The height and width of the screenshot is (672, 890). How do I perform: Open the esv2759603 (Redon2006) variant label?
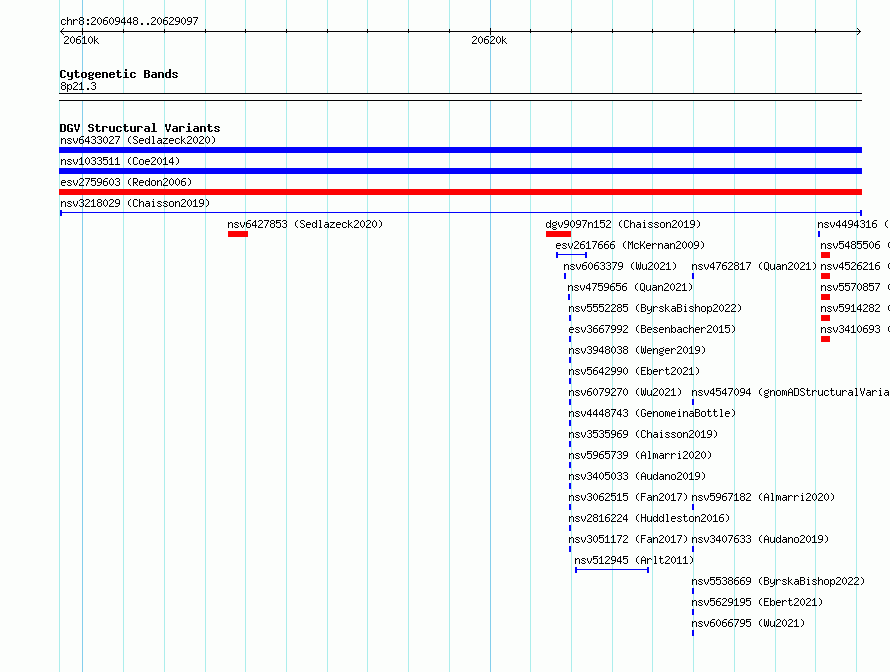(x=126, y=182)
